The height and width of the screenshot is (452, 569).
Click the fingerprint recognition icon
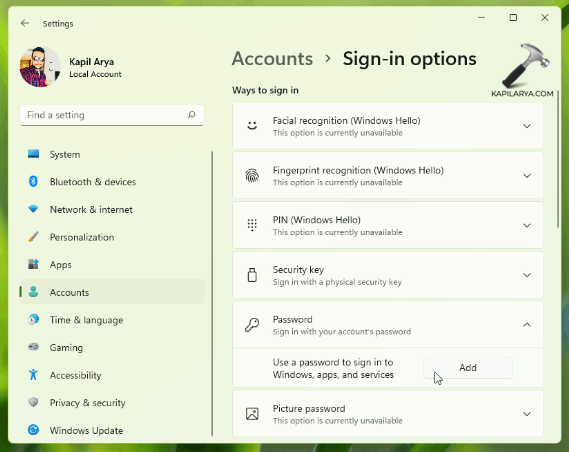[x=252, y=176]
